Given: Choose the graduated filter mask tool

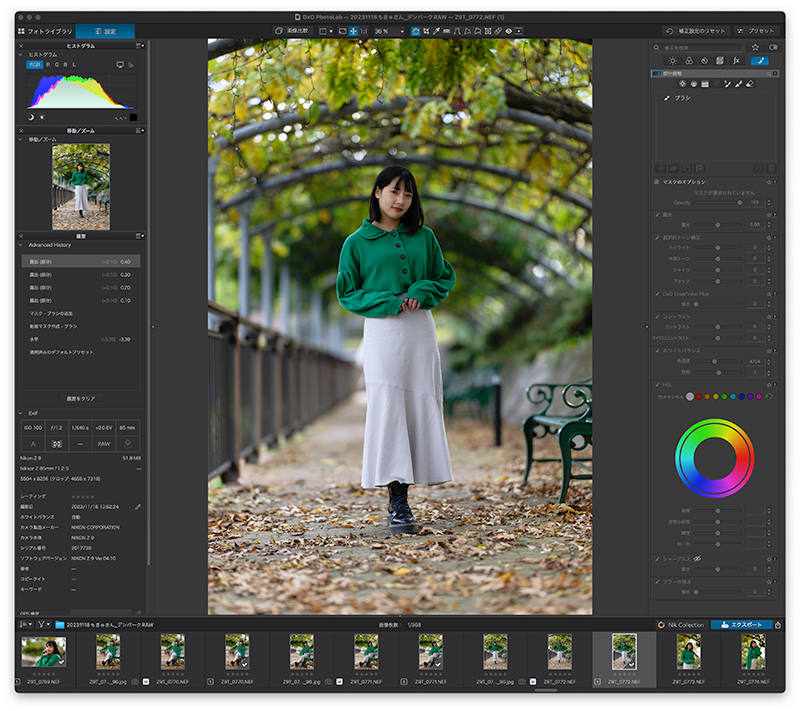Looking at the screenshot, I should (x=705, y=84).
